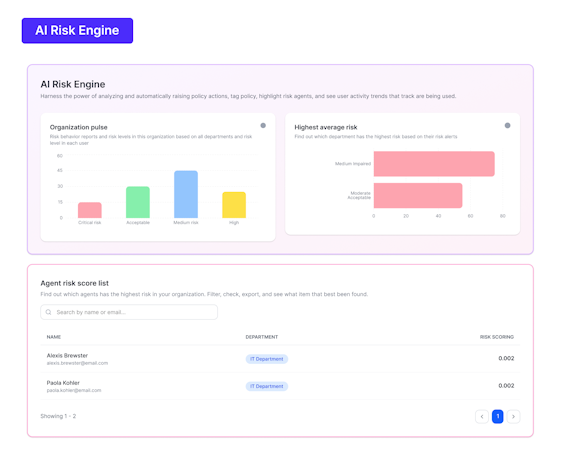Screen dimensions: 561x450
Task: Go to next page with right chevron
Action: 513,416
